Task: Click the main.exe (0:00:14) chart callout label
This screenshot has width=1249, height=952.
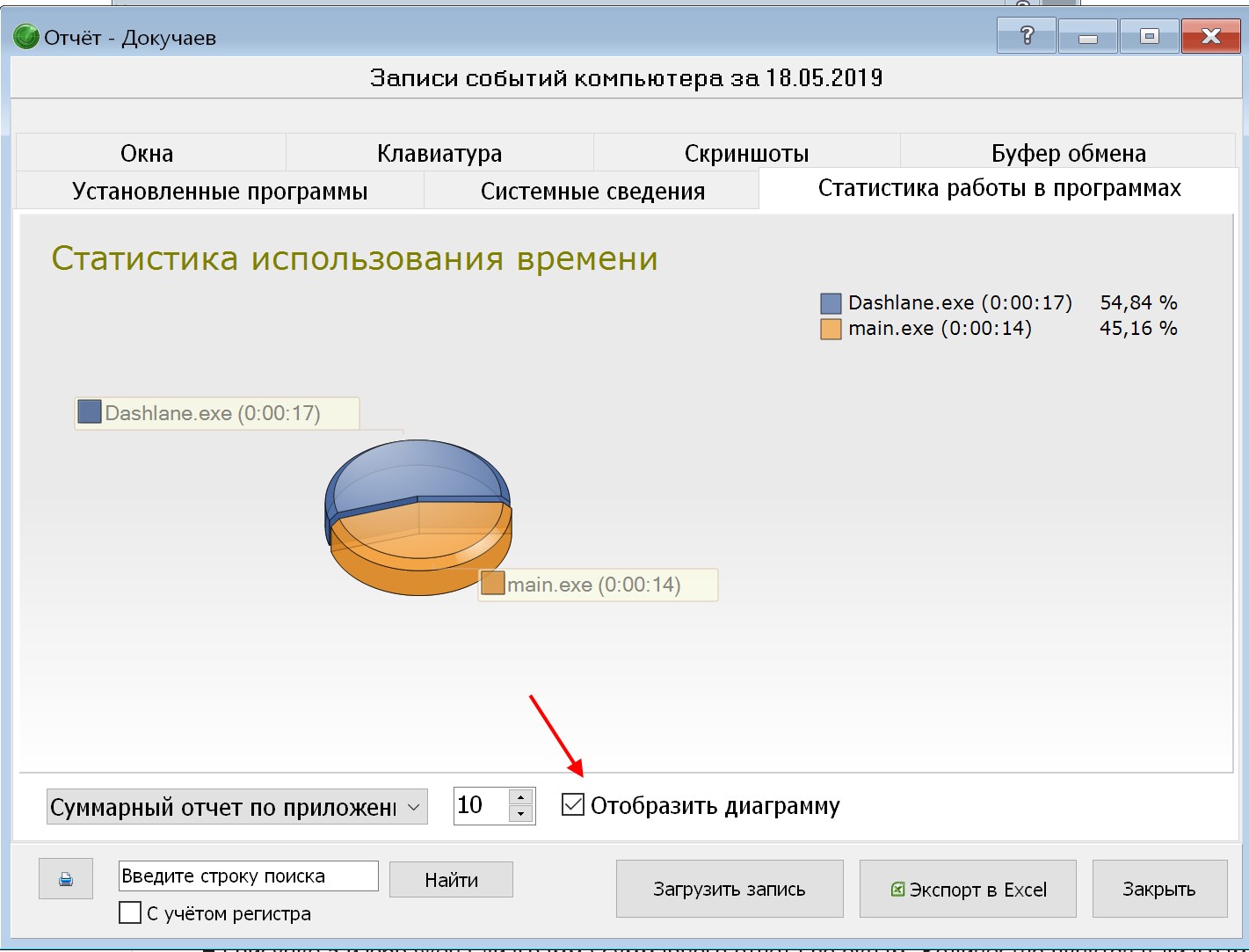Action: pos(598,585)
